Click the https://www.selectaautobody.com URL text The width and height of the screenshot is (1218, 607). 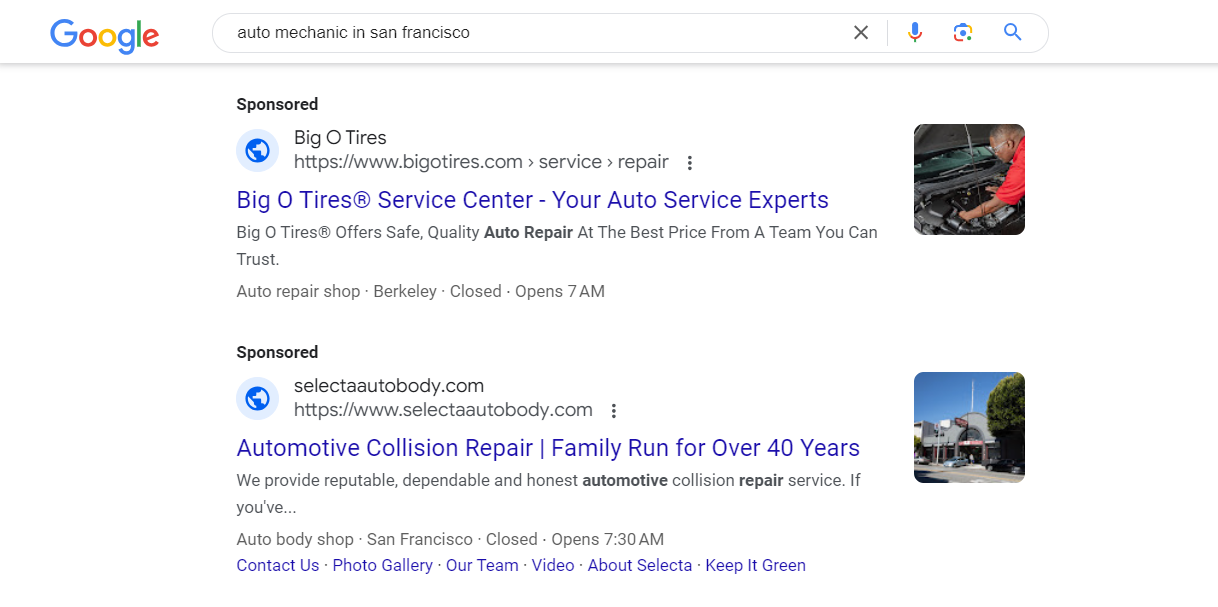click(443, 410)
